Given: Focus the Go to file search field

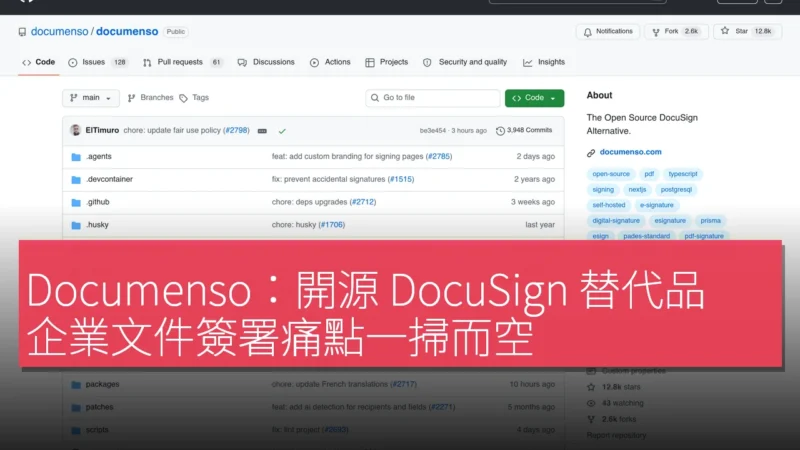Looking at the screenshot, I should click(x=433, y=98).
